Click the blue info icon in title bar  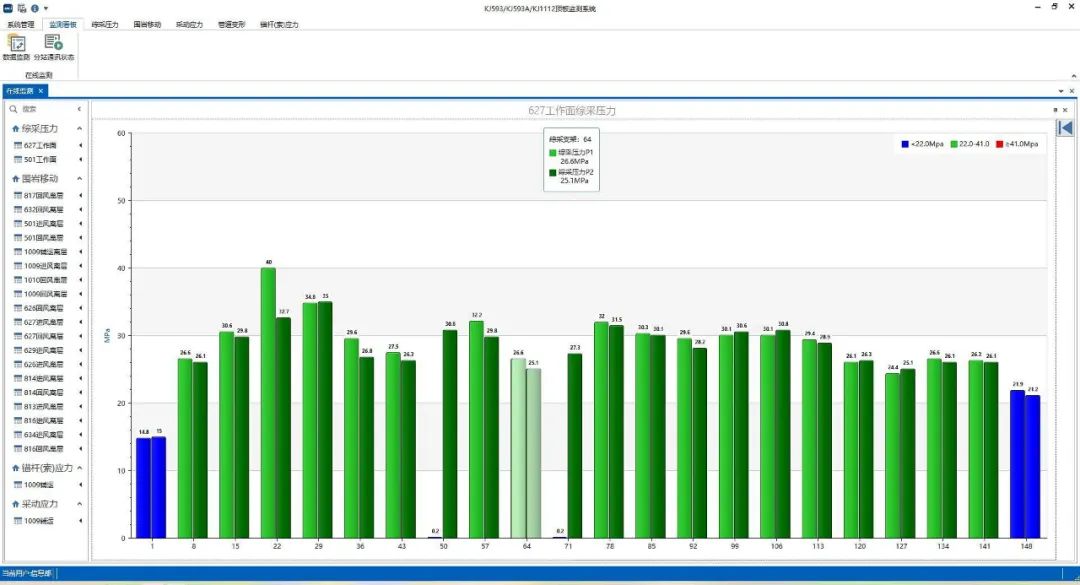tap(35, 8)
